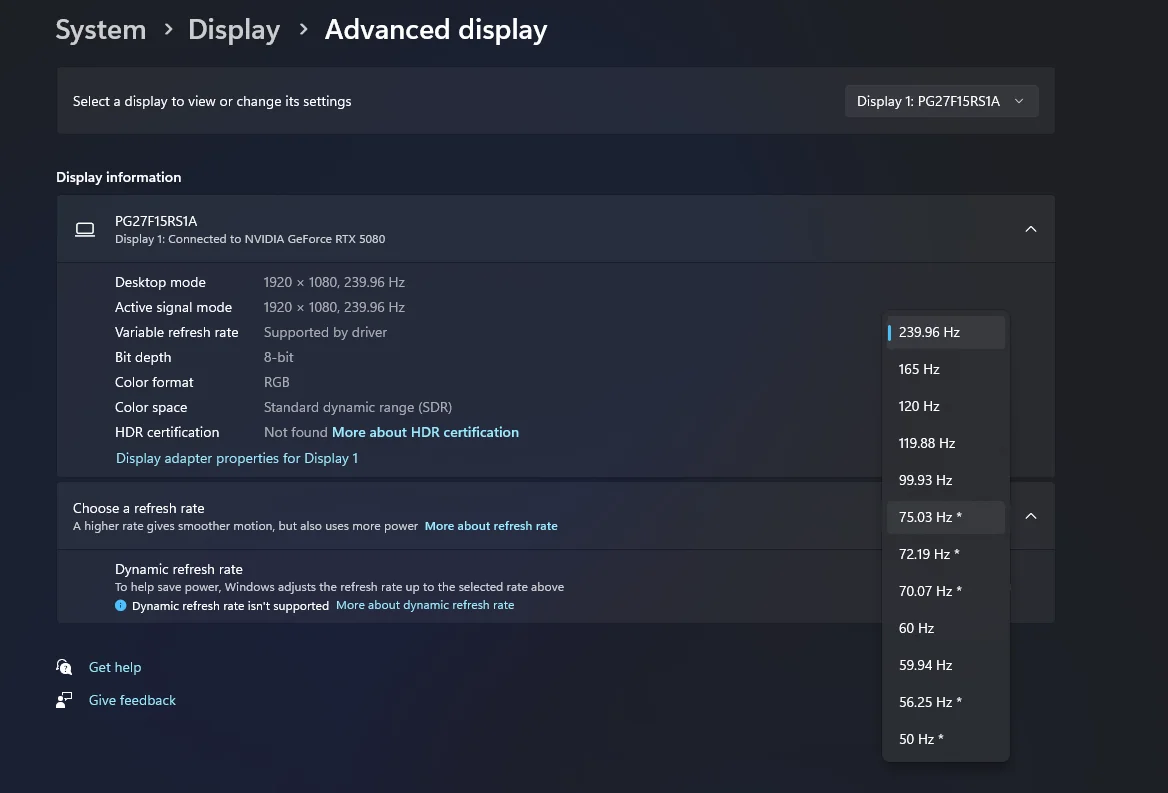Screen dimensions: 1168x793
Task: Click the Get help icon
Action: click(x=64, y=666)
